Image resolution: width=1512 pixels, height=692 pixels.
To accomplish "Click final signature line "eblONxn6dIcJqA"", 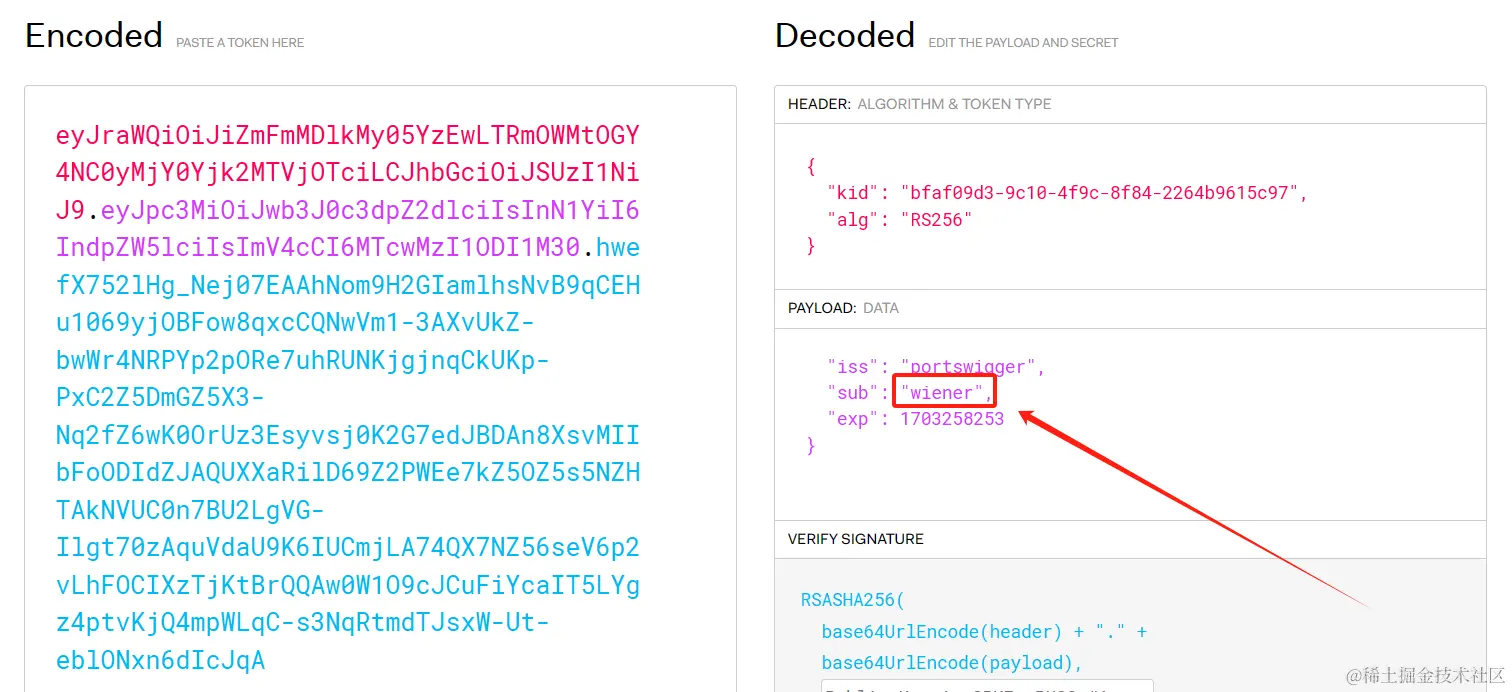I will [161, 661].
